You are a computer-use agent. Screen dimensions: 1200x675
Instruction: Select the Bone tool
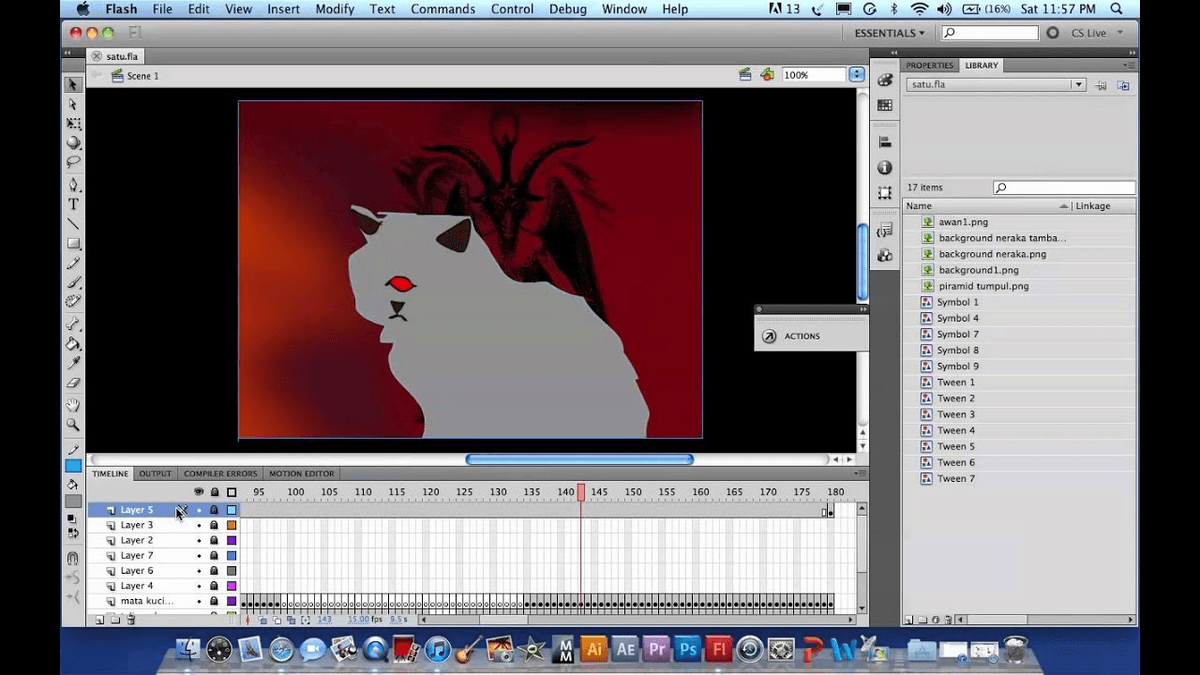[x=73, y=325]
